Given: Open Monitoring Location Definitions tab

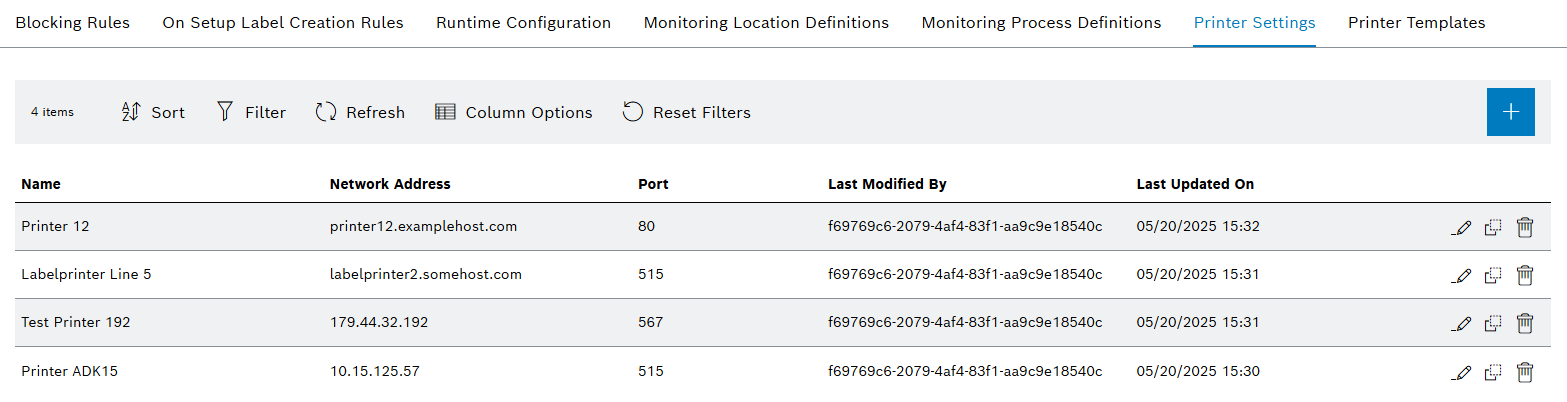Looking at the screenshot, I should tap(766, 22).
